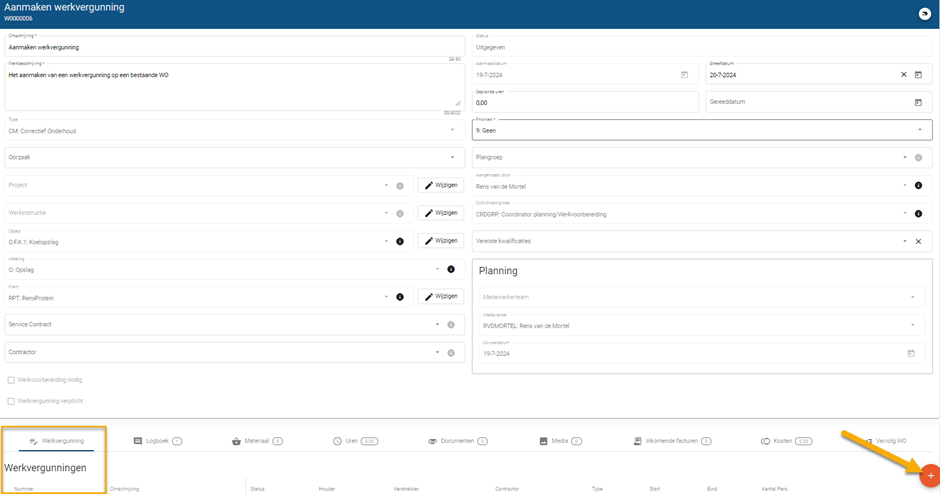
Task: Click info icon next to Coördinatorgroep
Action: 918,214
